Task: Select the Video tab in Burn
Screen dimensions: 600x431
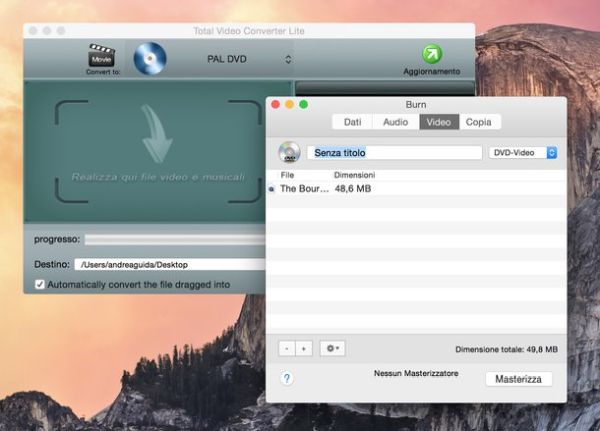Action: pyautogui.click(x=439, y=122)
